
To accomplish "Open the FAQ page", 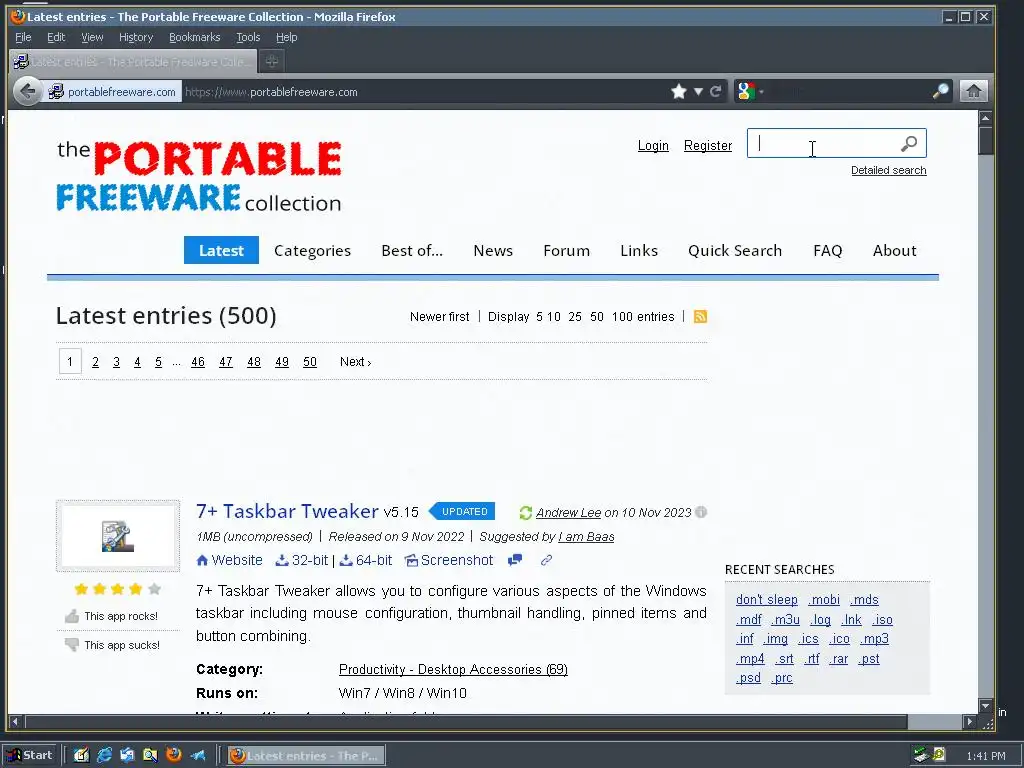I will point(827,251).
